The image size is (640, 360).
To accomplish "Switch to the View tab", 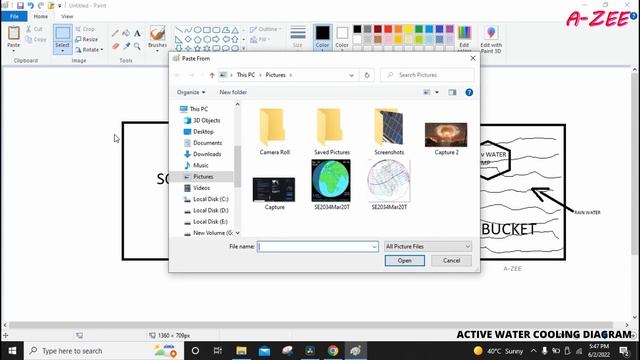I will (x=67, y=16).
